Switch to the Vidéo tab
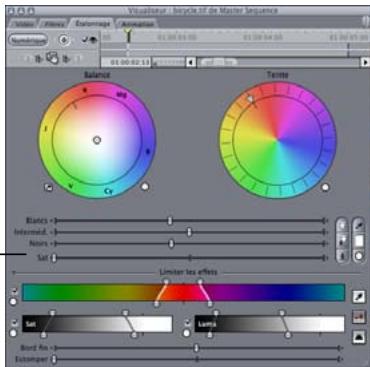This screenshot has height=367, width=370. tap(25, 24)
